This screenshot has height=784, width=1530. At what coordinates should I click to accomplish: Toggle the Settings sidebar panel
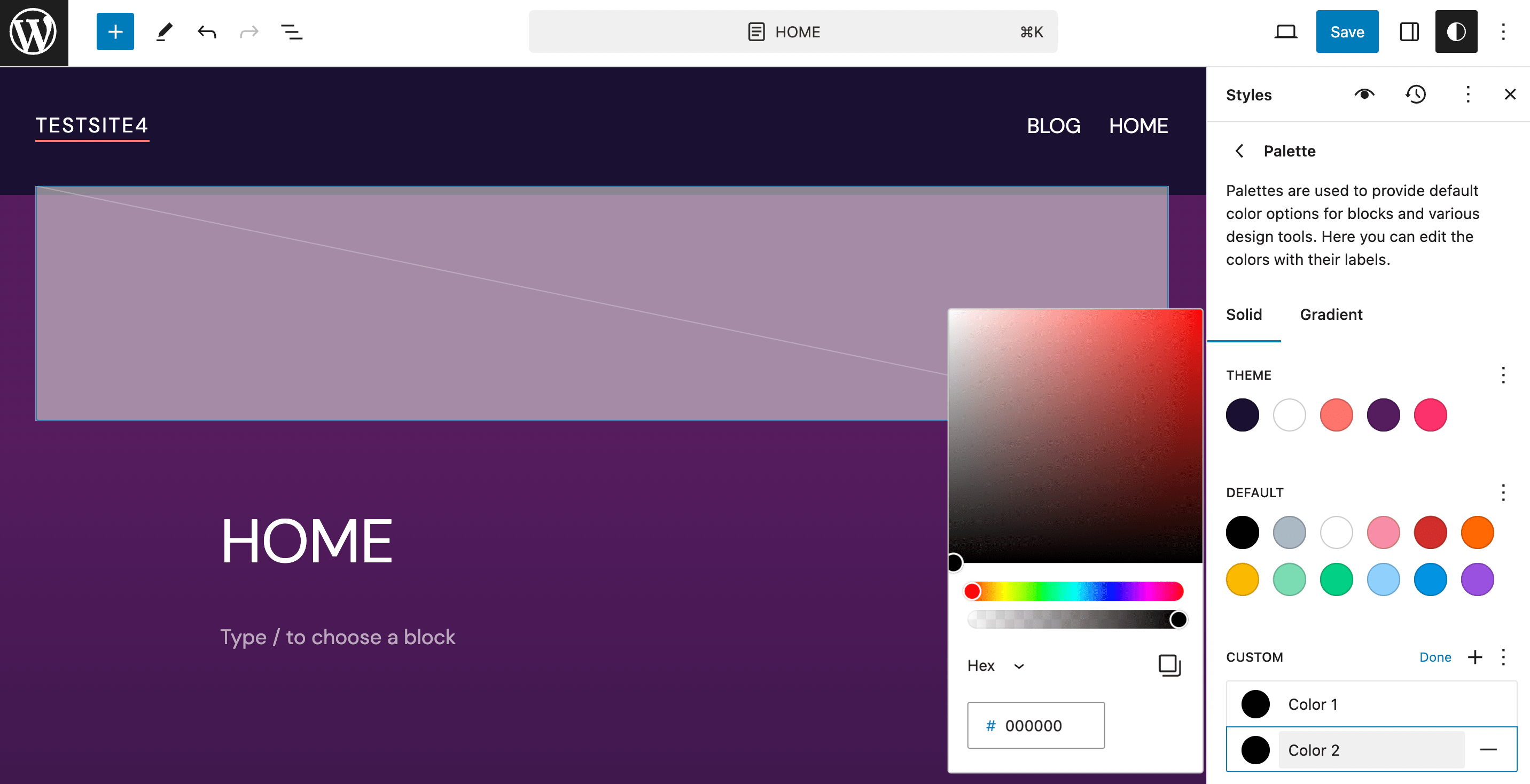(1409, 32)
